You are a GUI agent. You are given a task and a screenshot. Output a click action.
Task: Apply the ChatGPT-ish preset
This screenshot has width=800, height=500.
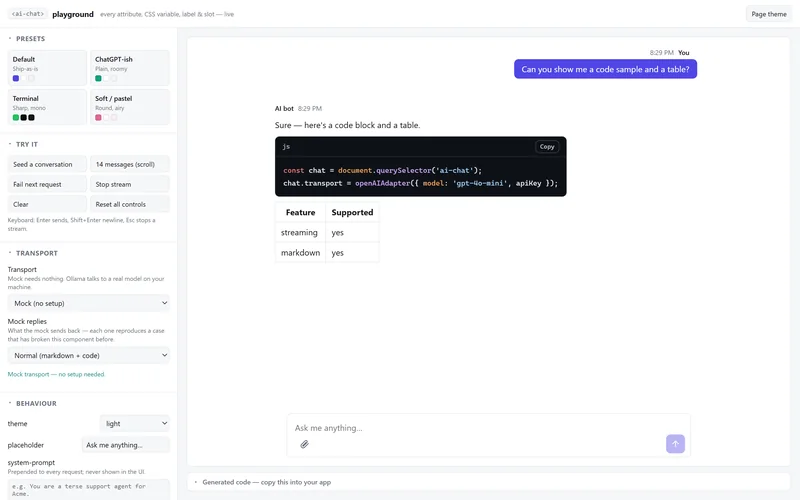130,68
